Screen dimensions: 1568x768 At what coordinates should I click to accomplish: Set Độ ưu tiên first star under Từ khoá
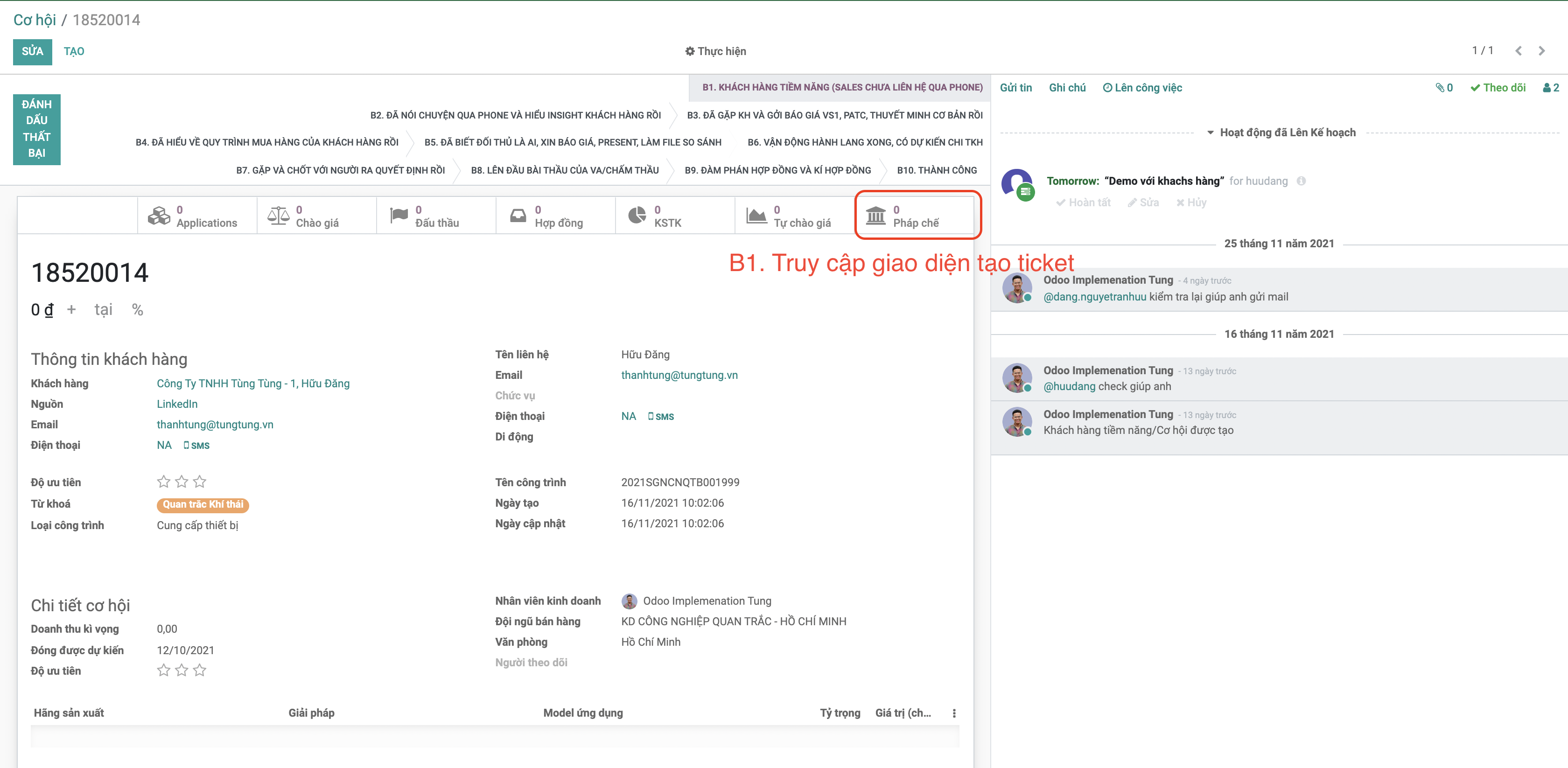click(x=163, y=482)
